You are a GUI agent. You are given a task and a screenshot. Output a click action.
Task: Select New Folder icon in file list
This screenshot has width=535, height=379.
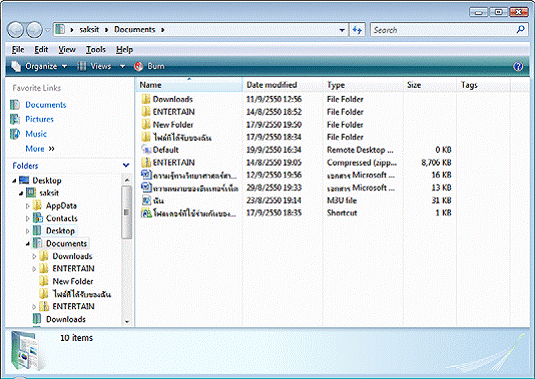pyautogui.click(x=146, y=125)
